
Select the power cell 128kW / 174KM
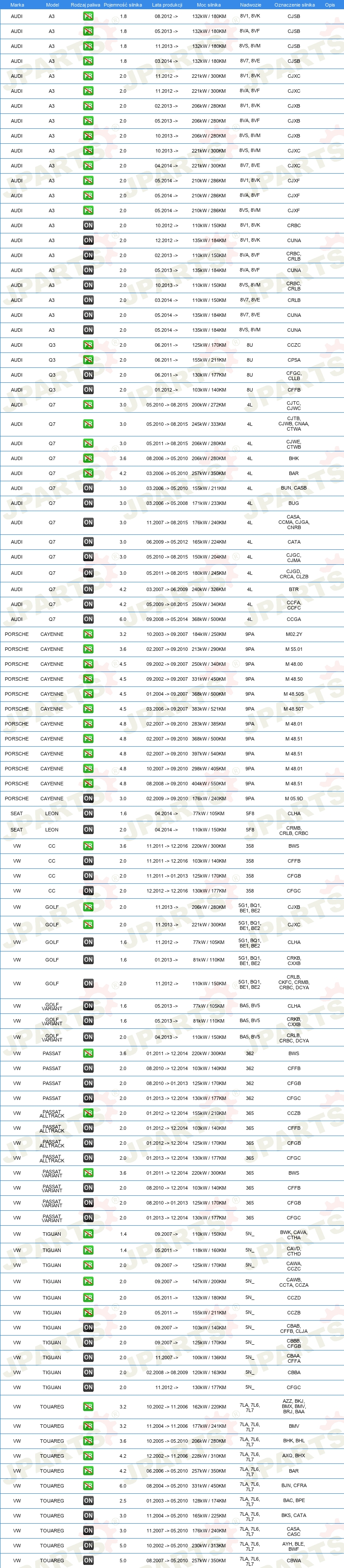tap(209, 1501)
